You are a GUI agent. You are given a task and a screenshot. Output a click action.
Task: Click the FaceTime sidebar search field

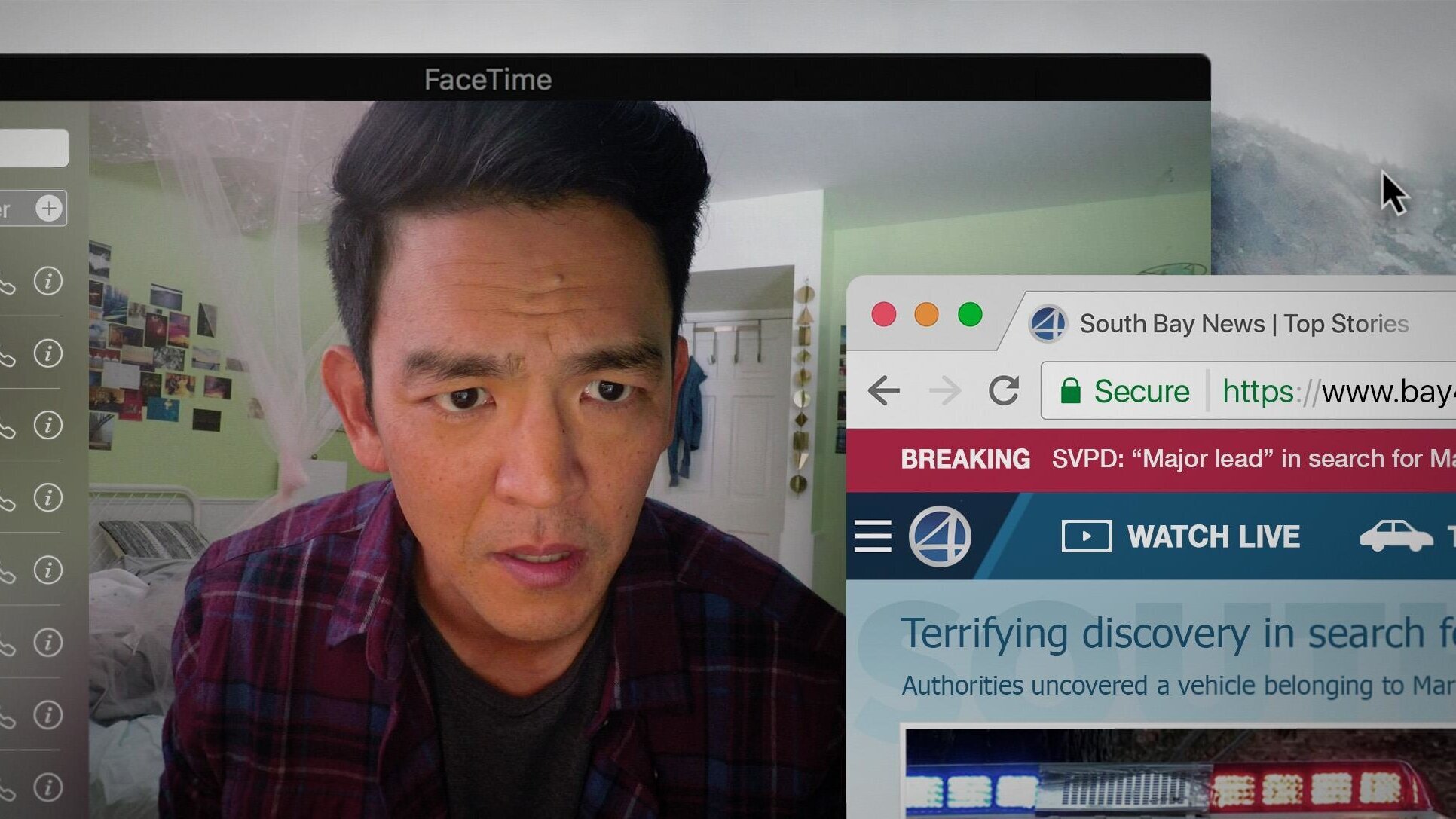33,148
